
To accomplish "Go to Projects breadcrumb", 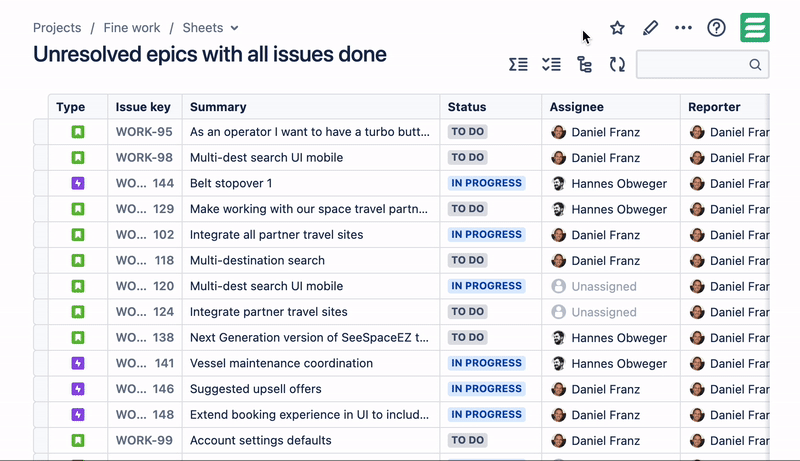I will [57, 28].
